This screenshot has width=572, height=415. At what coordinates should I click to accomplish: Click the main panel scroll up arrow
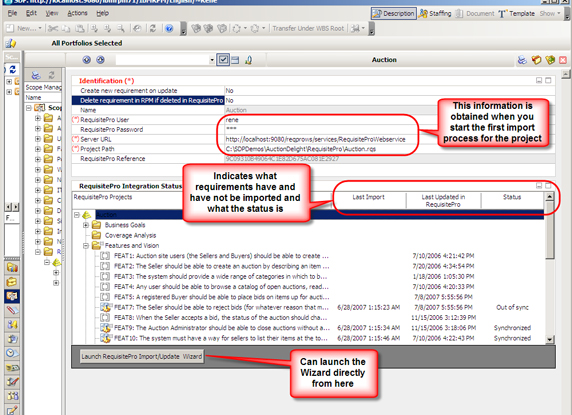pos(566,74)
